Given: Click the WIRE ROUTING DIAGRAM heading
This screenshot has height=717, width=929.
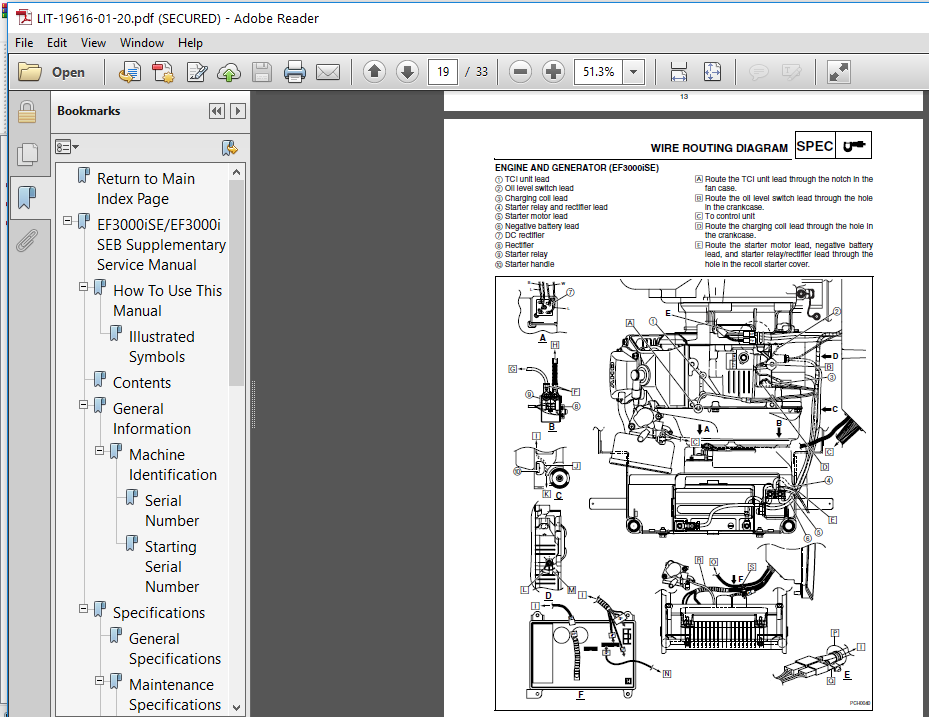Looking at the screenshot, I should [x=719, y=148].
